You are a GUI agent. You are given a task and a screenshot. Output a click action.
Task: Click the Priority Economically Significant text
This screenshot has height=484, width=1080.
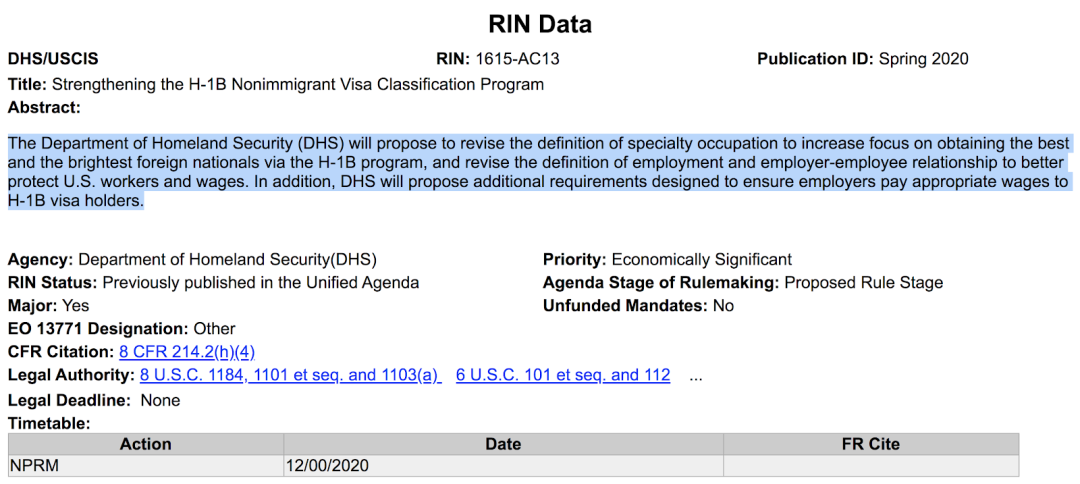tap(667, 260)
